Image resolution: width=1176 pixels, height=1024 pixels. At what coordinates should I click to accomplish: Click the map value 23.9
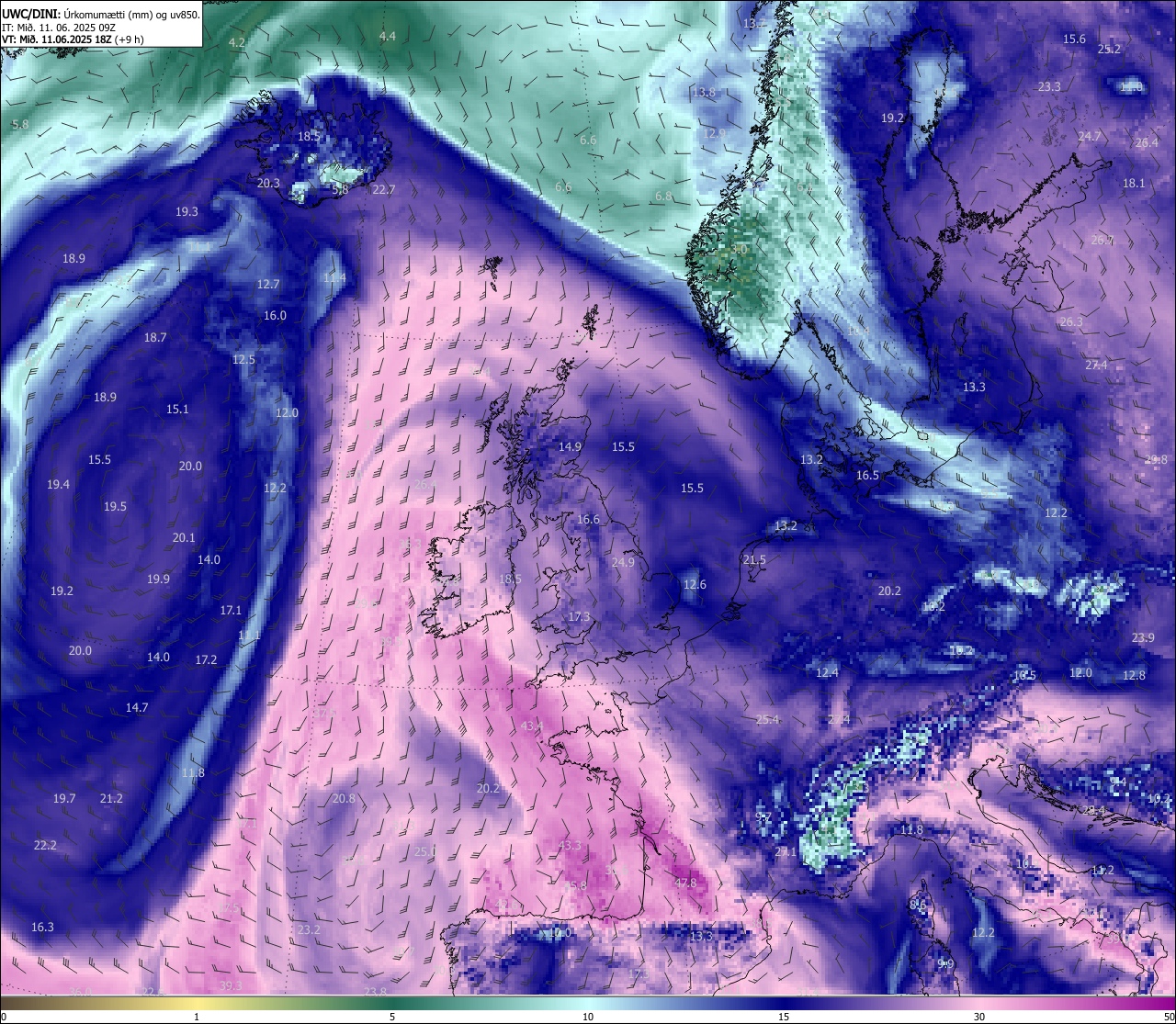[1143, 638]
